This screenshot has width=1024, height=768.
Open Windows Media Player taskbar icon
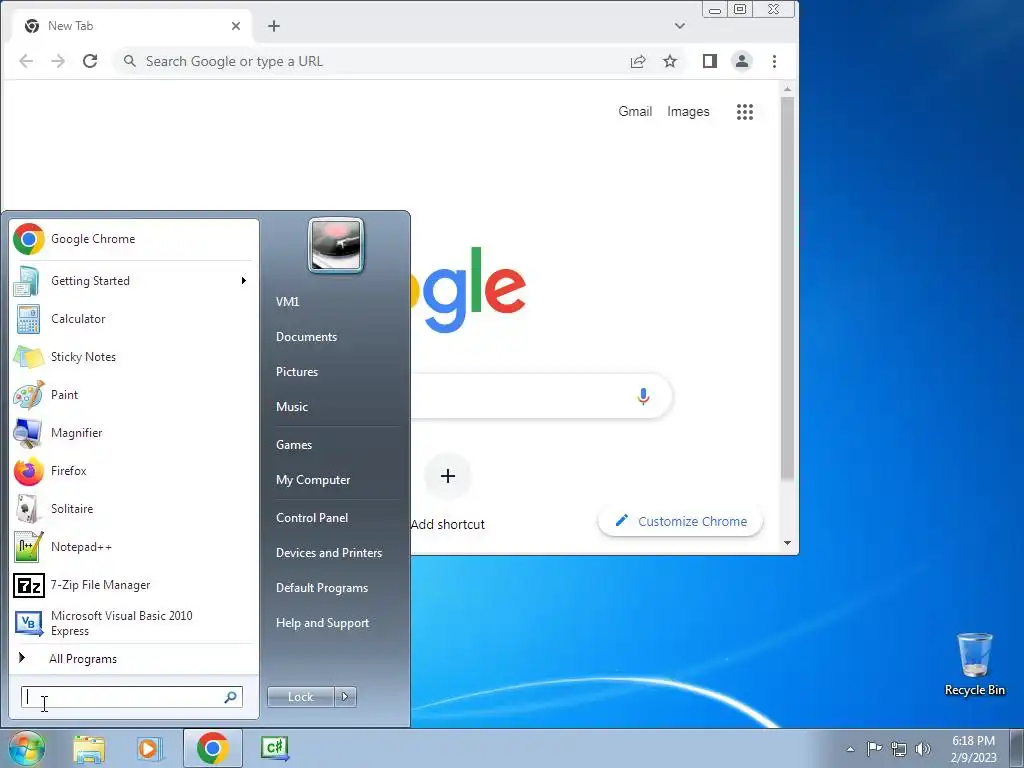150,749
